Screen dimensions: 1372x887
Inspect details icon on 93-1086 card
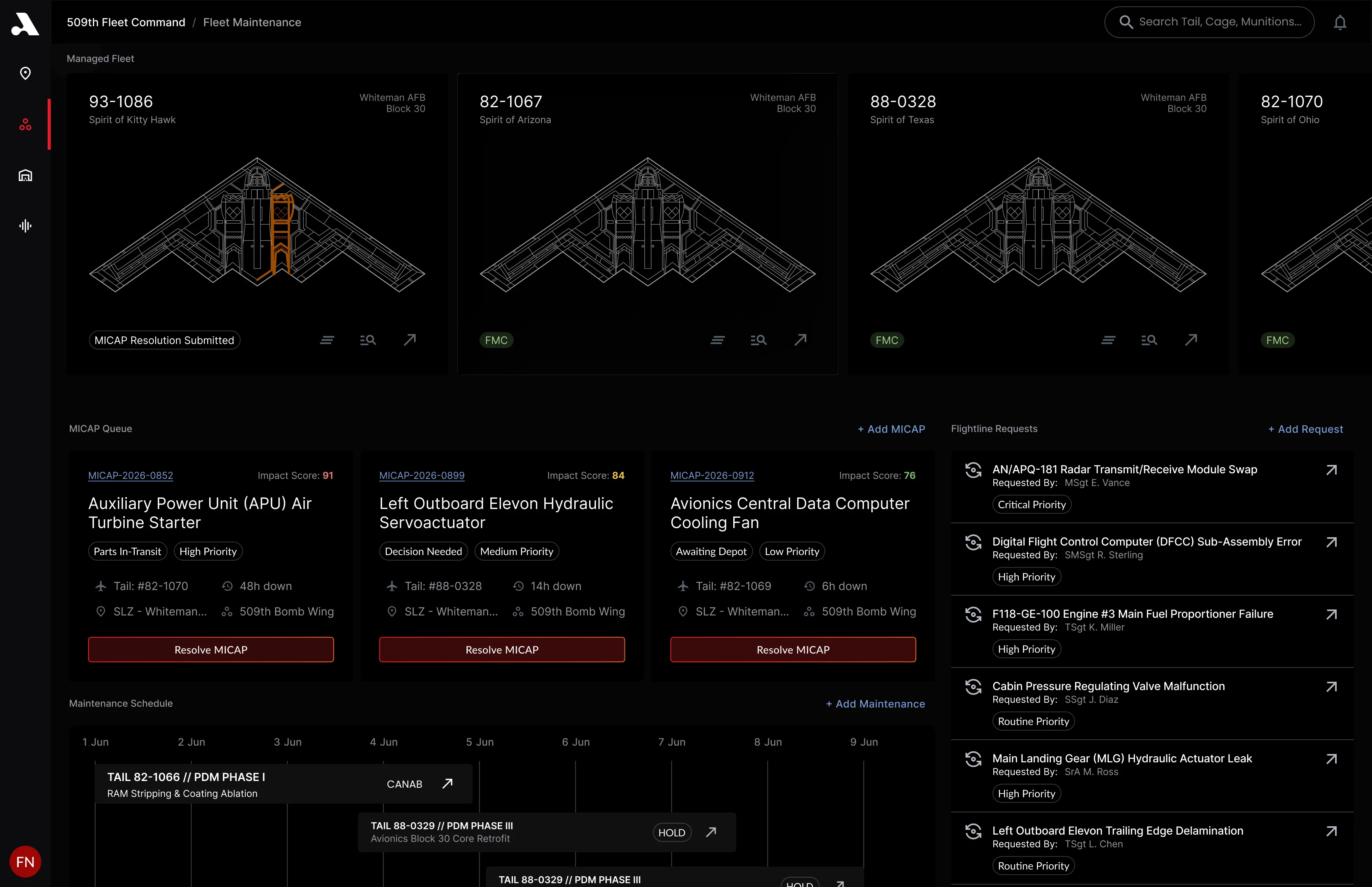368,340
